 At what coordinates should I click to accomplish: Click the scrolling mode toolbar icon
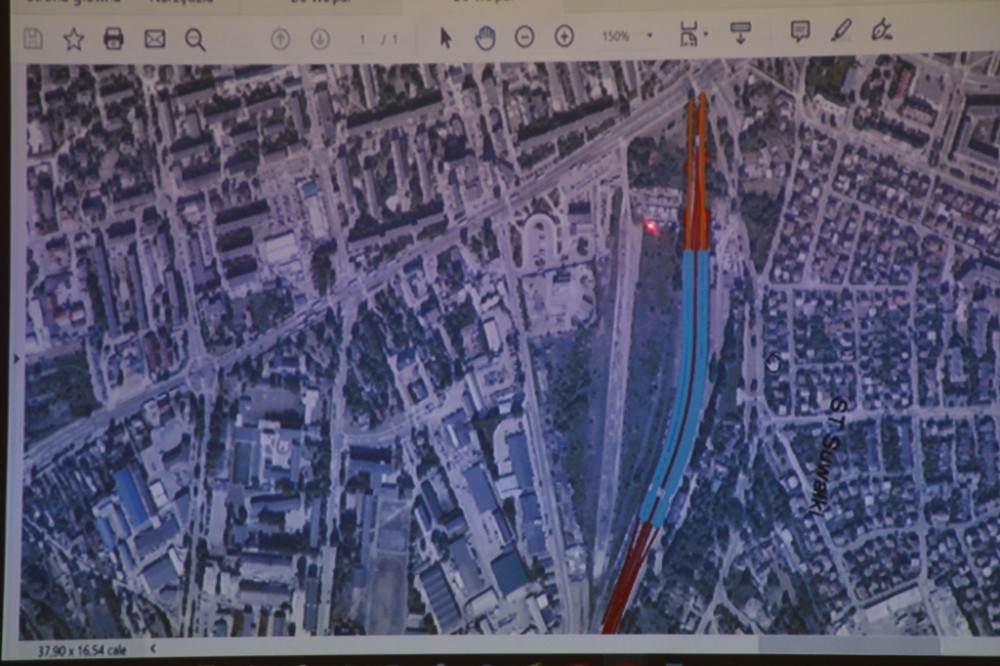(x=741, y=33)
